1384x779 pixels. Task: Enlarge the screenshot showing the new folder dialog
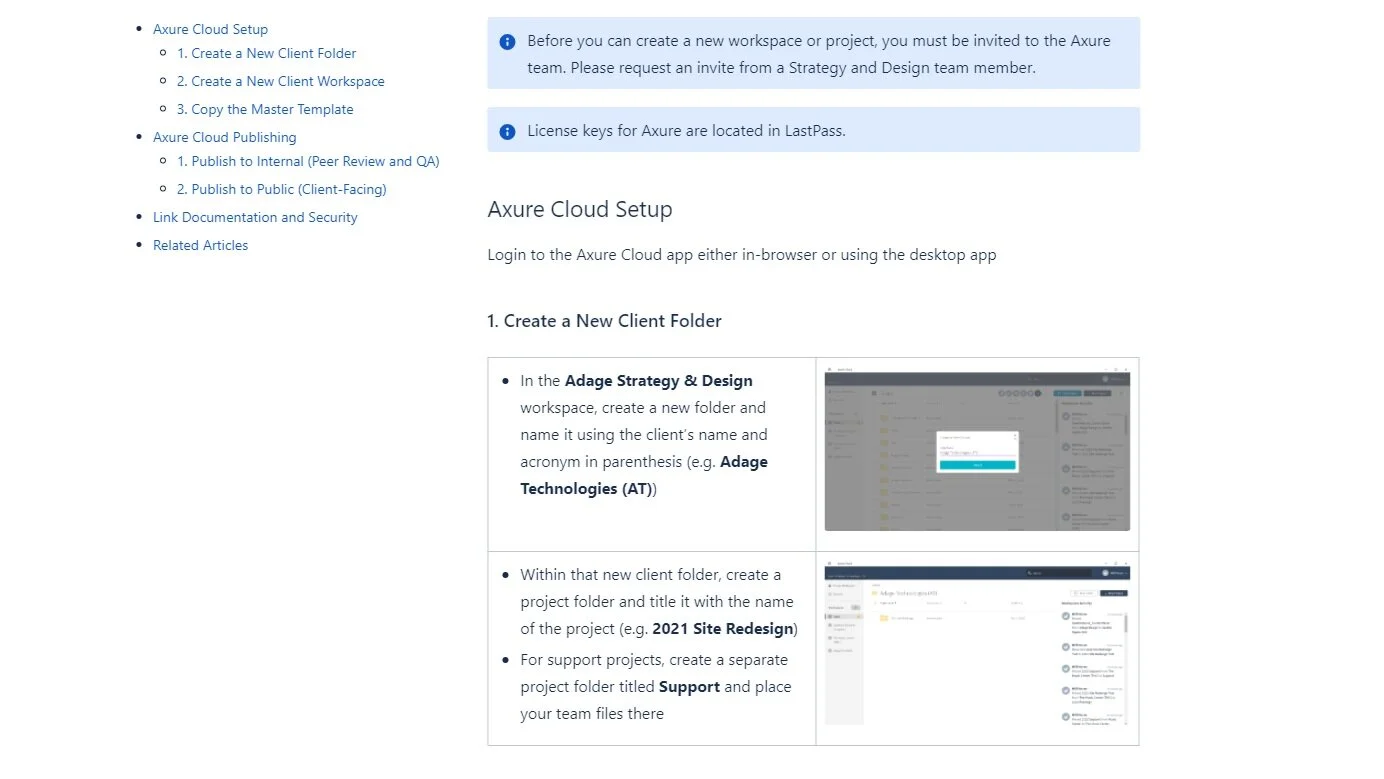pyautogui.click(x=977, y=449)
